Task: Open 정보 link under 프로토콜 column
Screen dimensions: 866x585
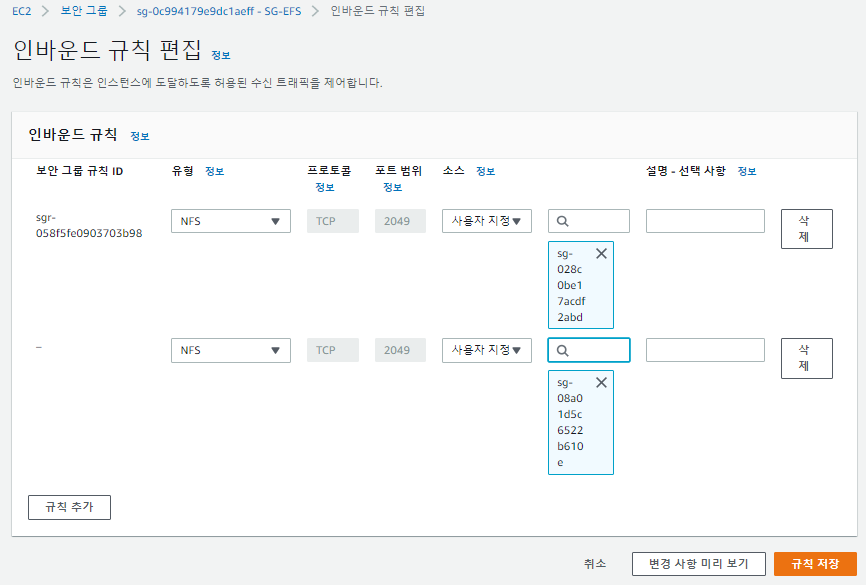Action: 325,187
